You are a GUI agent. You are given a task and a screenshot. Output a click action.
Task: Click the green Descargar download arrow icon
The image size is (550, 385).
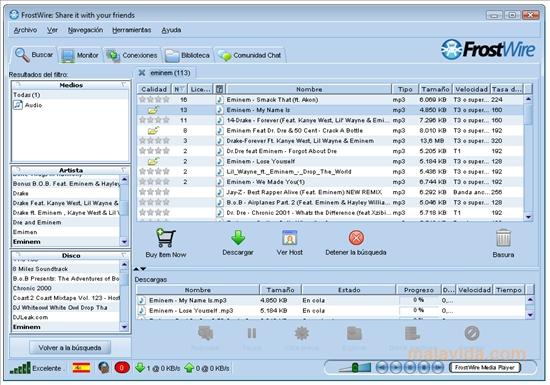click(238, 238)
